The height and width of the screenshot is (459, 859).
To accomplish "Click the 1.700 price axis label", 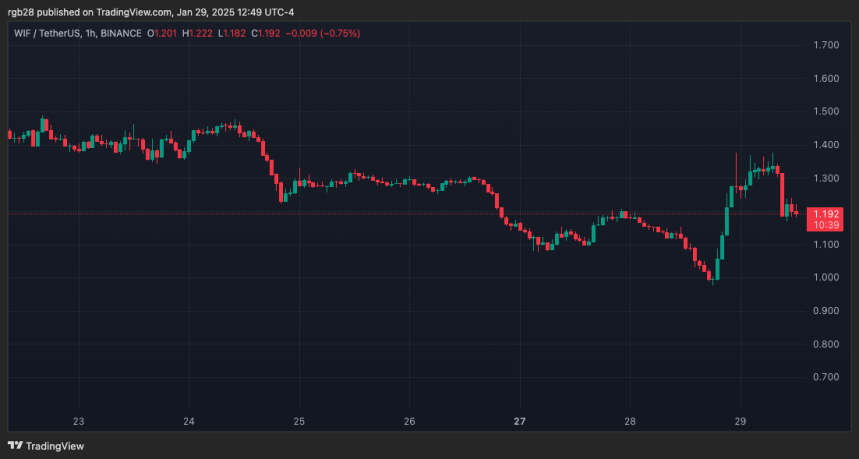I will (827, 45).
